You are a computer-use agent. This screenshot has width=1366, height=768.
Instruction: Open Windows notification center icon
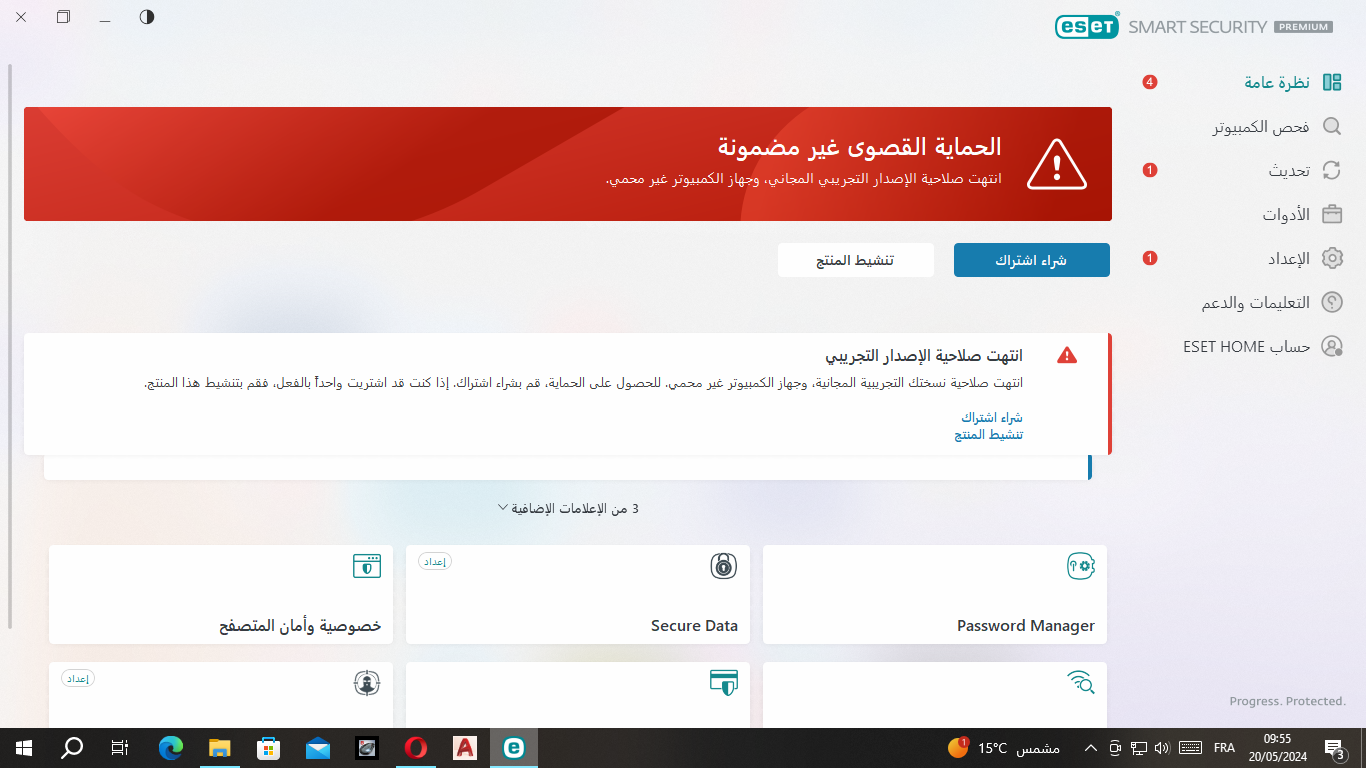pyautogui.click(x=1334, y=748)
